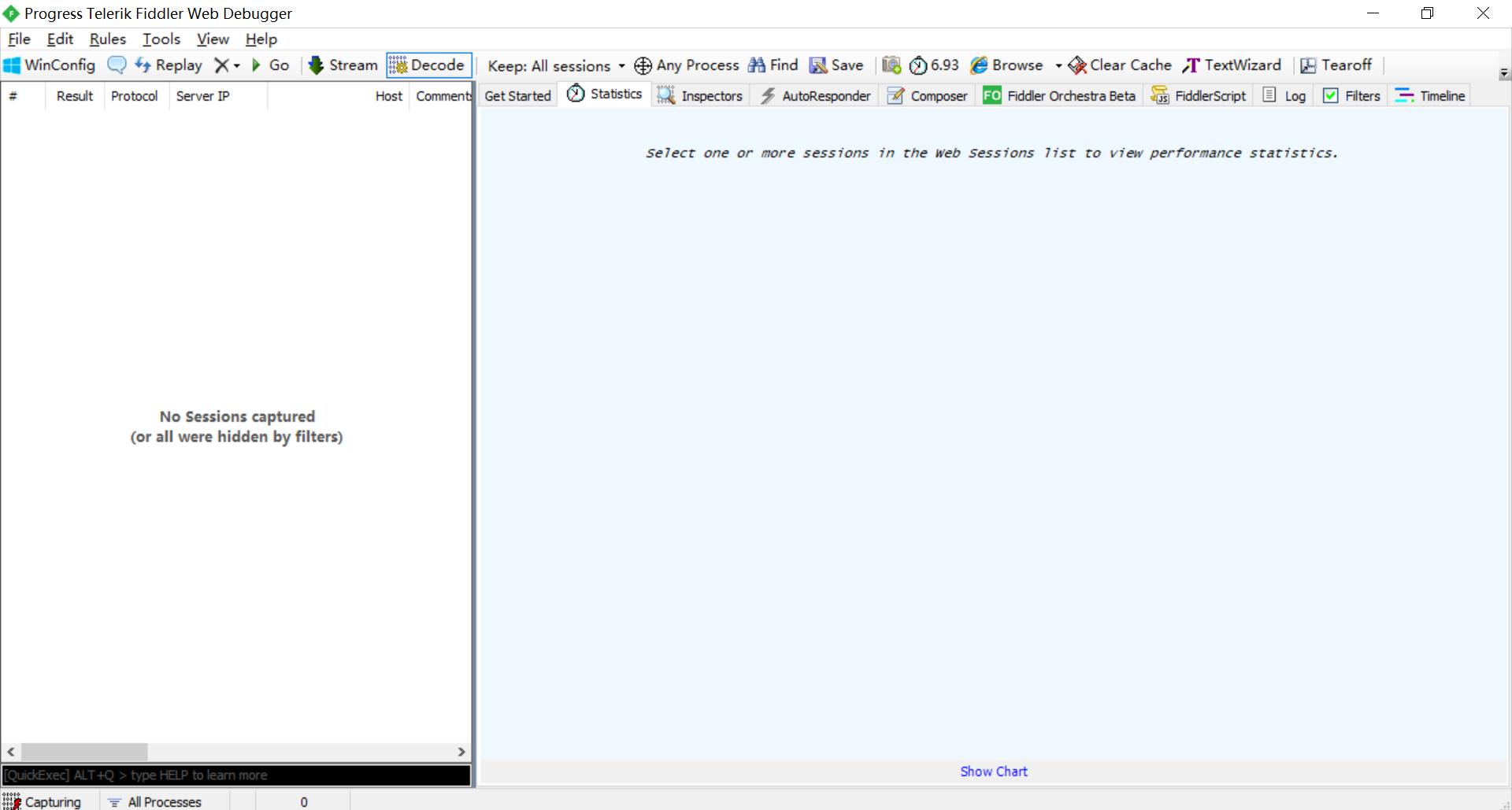Click the comment speech bubble icon

click(x=117, y=65)
